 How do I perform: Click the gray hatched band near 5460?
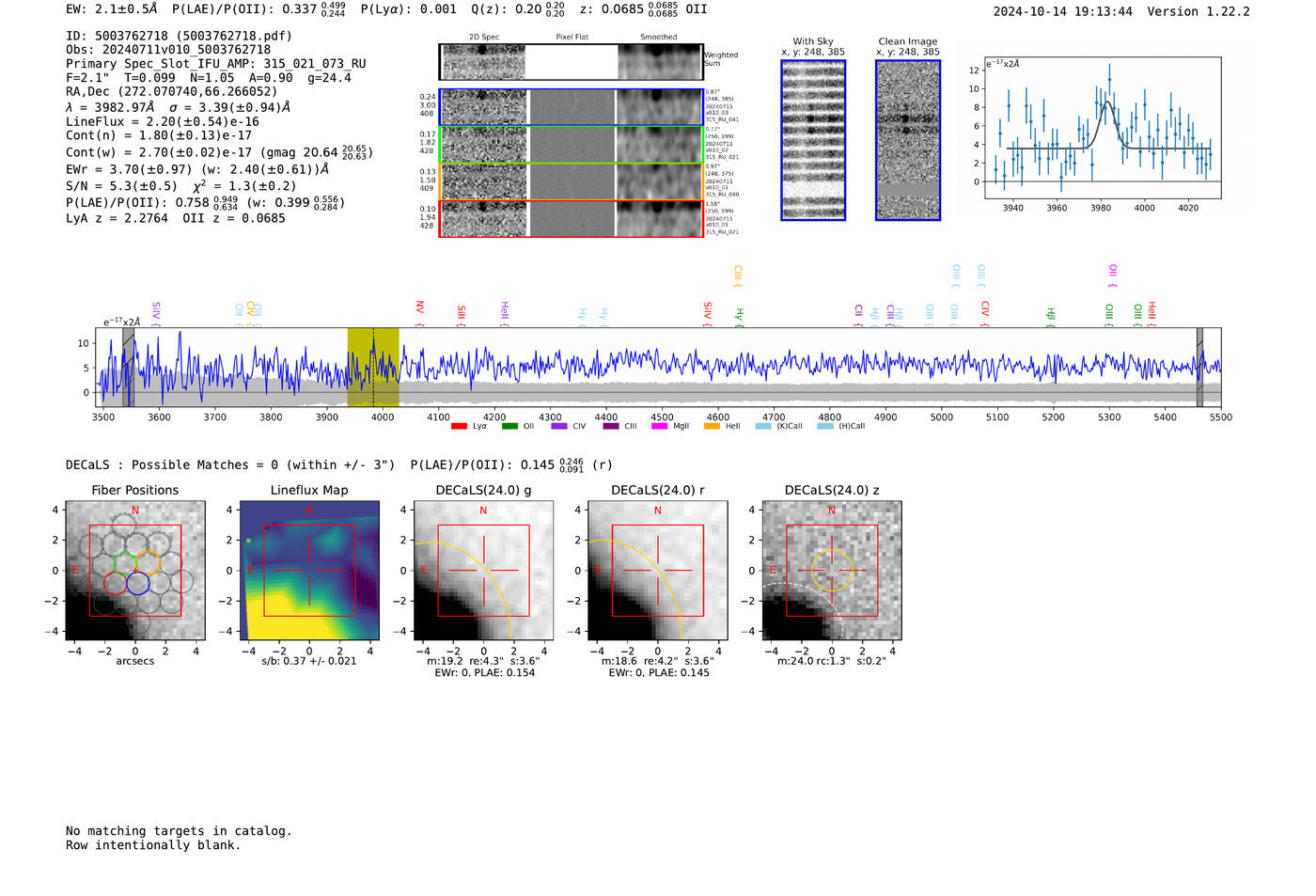pos(1199,367)
